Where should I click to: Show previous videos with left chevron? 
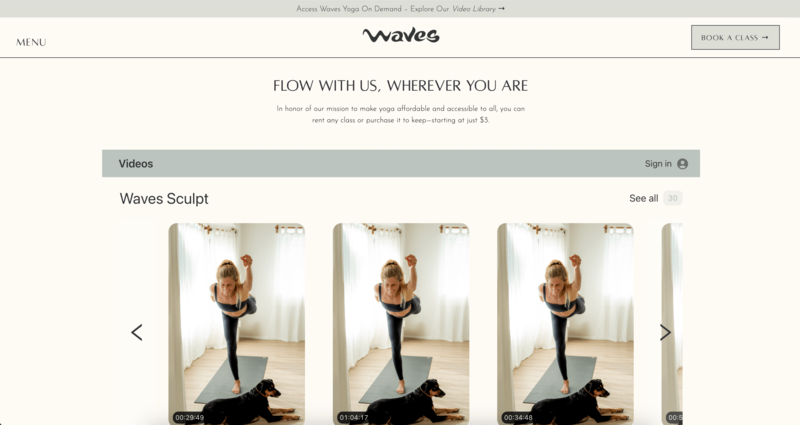click(137, 333)
